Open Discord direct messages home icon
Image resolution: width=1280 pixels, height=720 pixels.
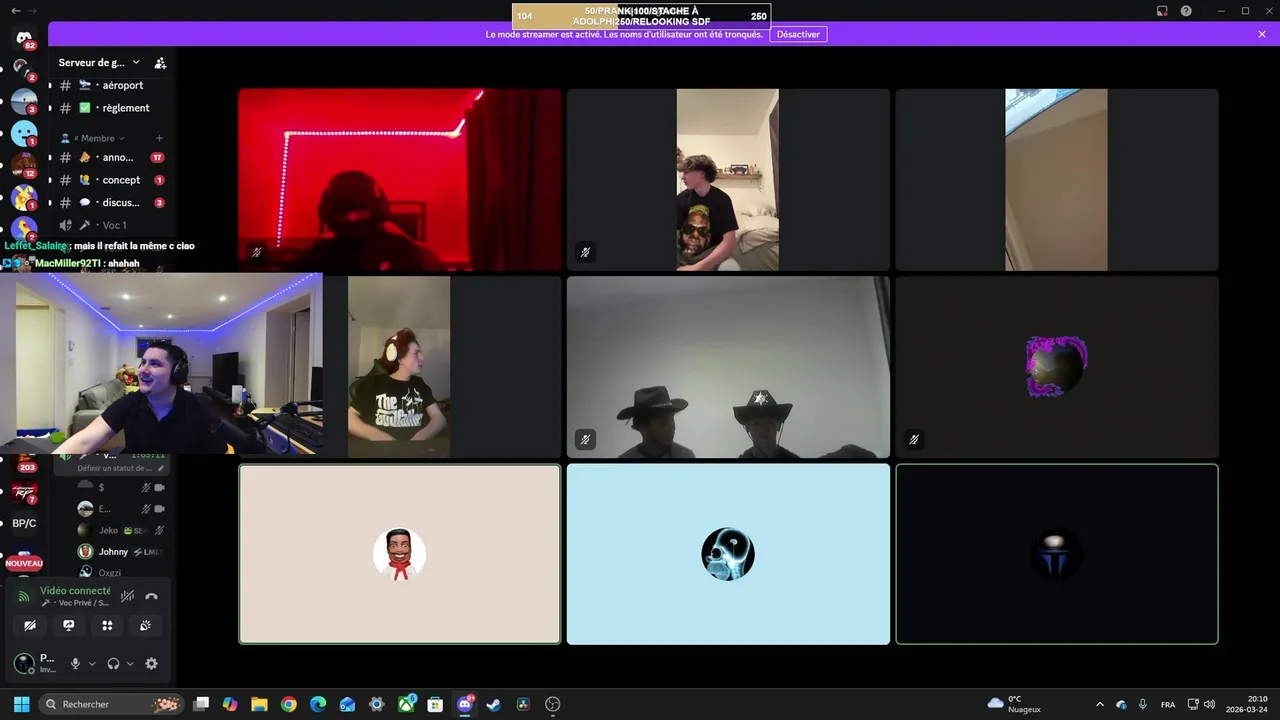(24, 38)
